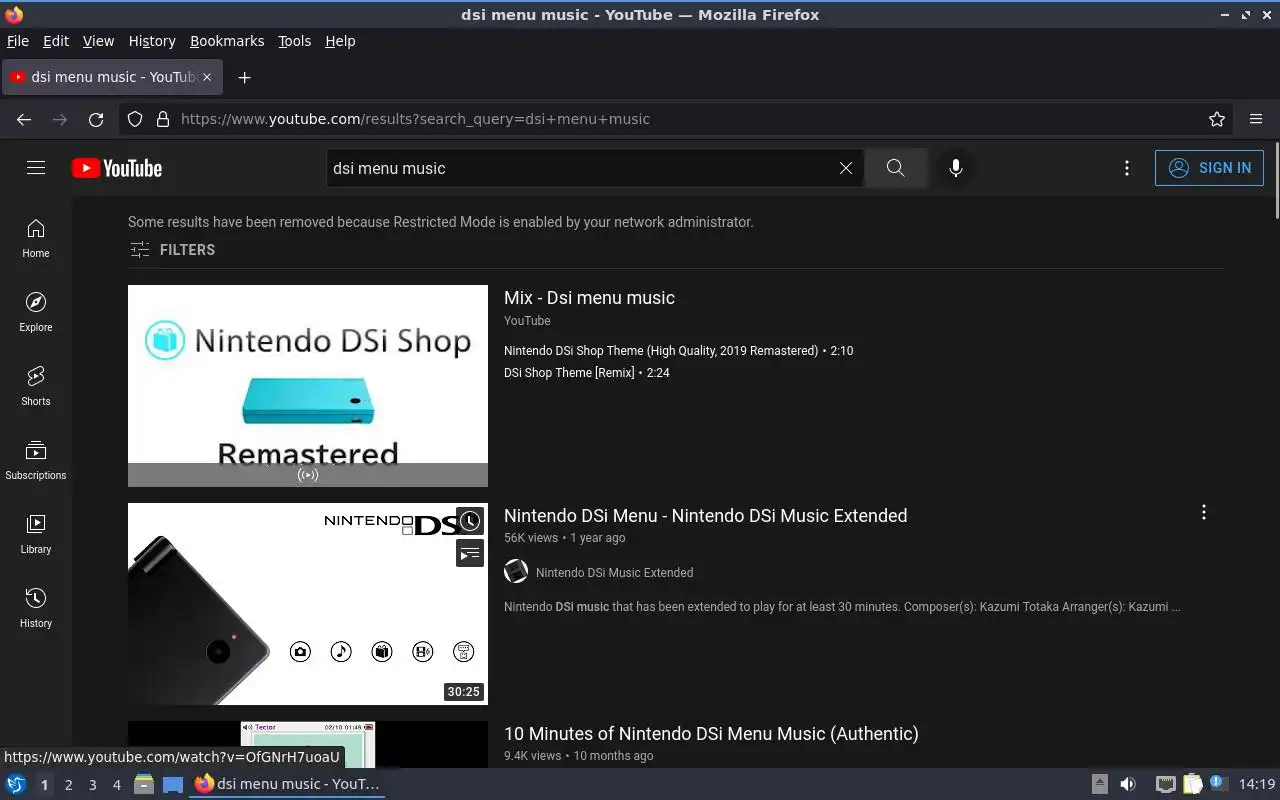1280x800 pixels.
Task: Click the taskbar clock showing 14:19
Action: pos(1257,784)
